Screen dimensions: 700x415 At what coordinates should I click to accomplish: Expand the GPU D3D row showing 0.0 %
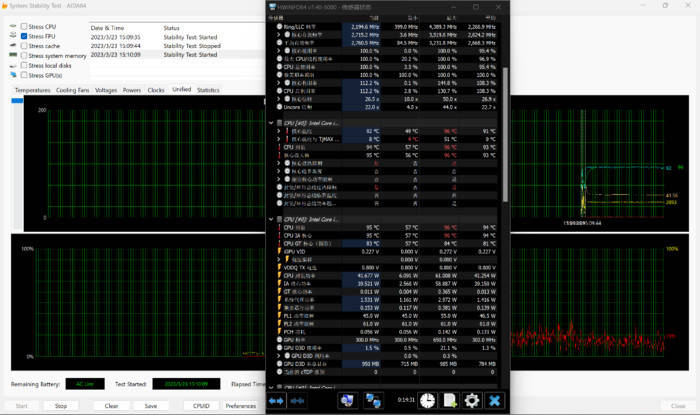tap(279, 356)
